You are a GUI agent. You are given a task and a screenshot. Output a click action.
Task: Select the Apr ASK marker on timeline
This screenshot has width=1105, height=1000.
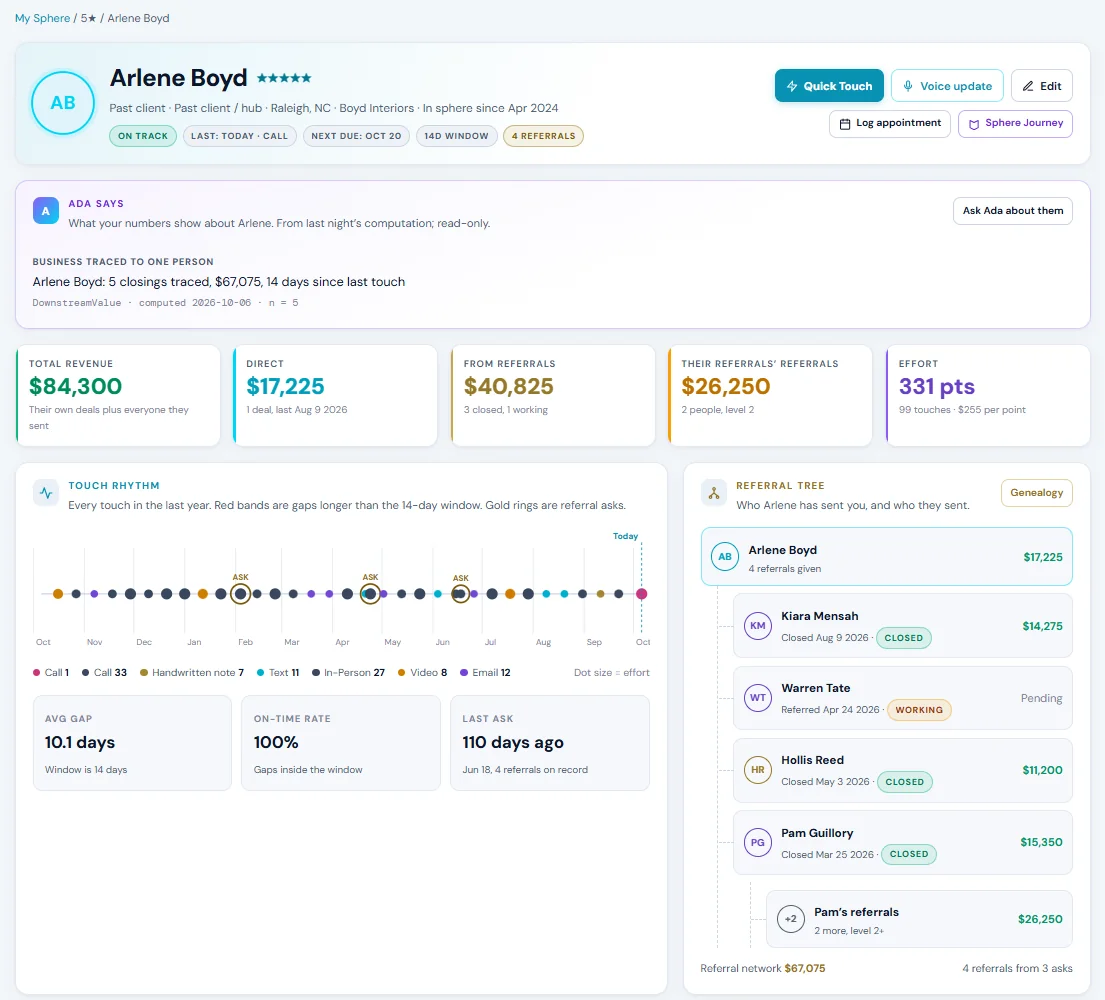click(370, 594)
